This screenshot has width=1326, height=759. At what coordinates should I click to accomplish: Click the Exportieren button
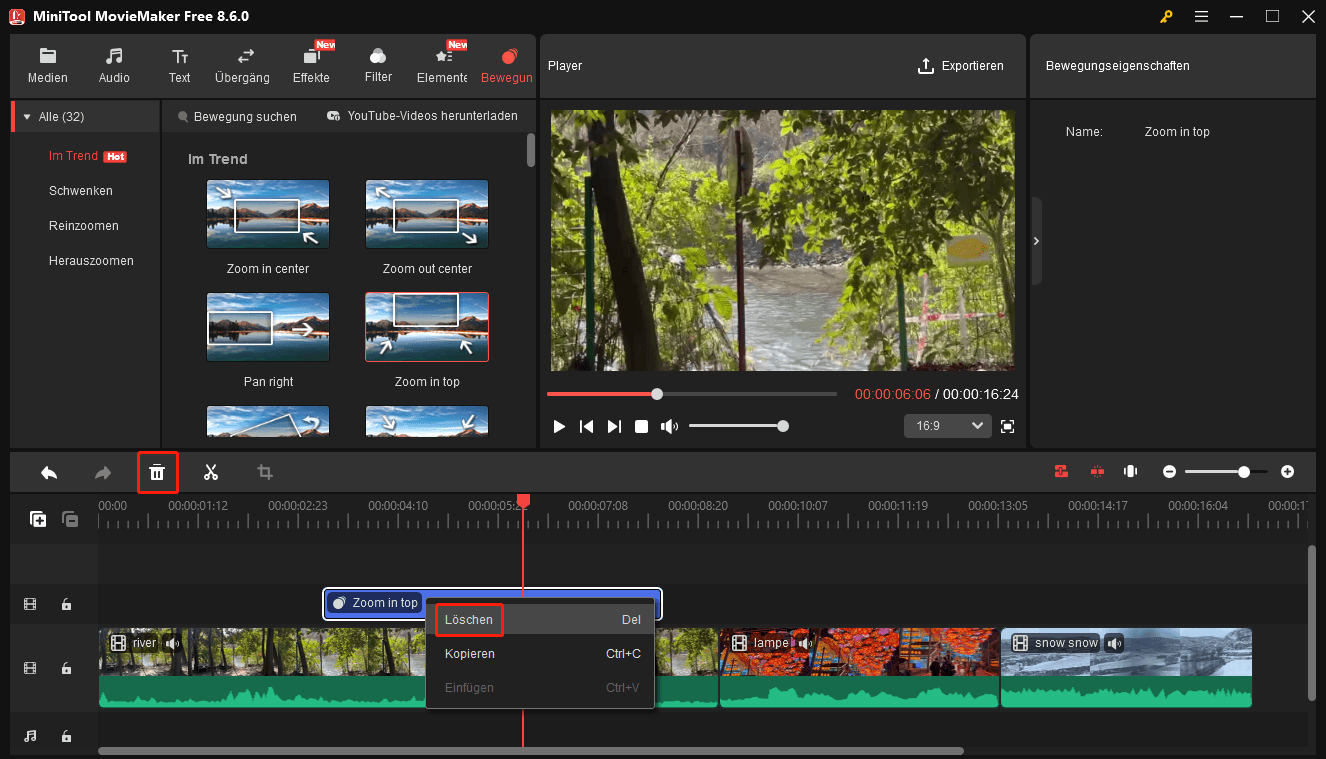click(961, 65)
